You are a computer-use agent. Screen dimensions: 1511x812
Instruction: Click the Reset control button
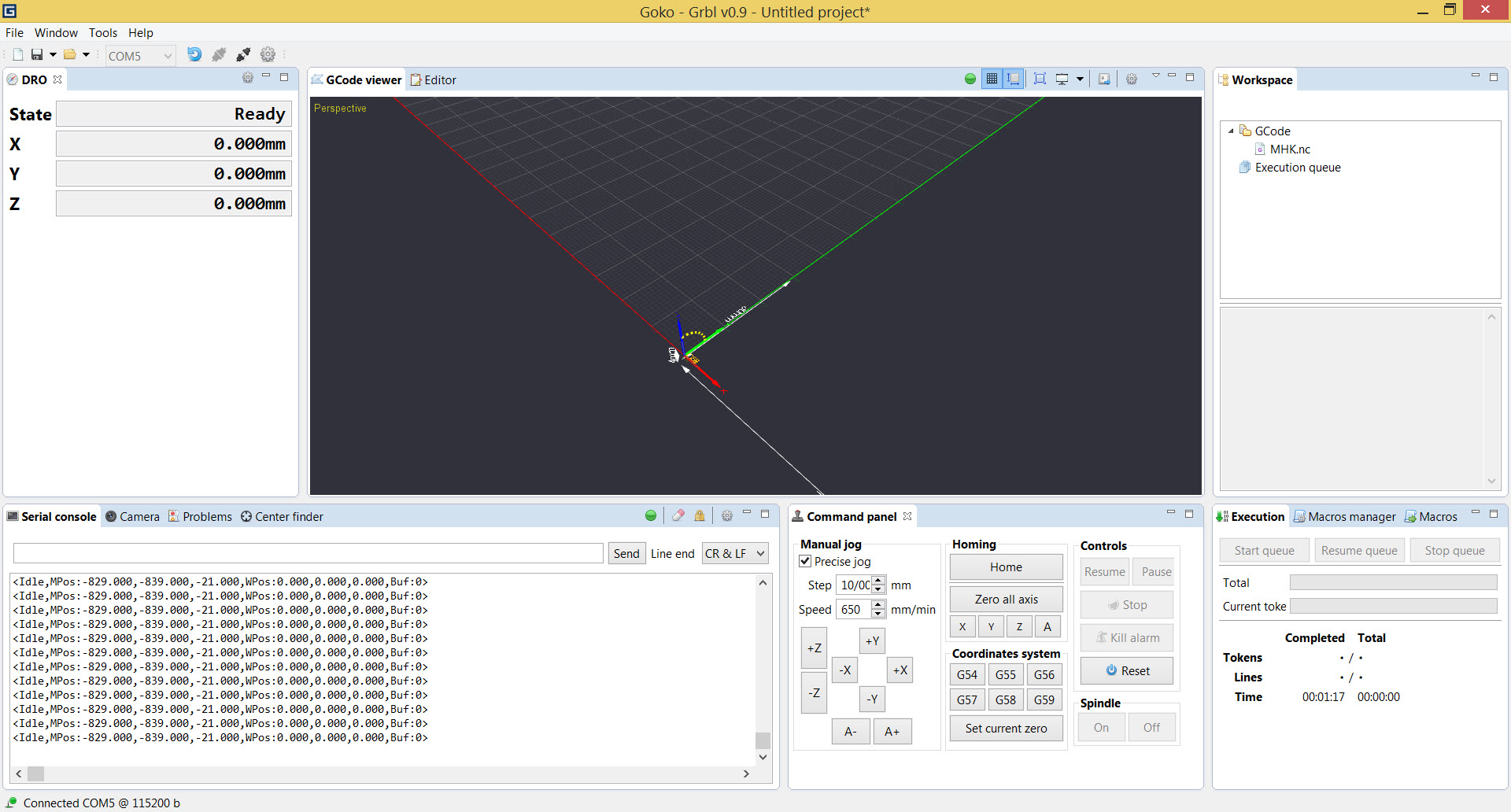[x=1127, y=670]
